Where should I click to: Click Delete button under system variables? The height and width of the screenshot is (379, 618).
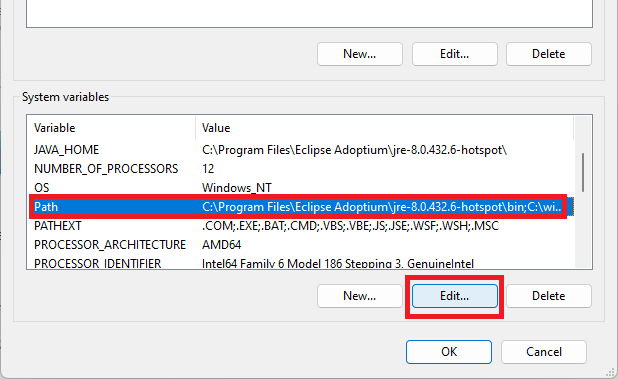coord(549,296)
